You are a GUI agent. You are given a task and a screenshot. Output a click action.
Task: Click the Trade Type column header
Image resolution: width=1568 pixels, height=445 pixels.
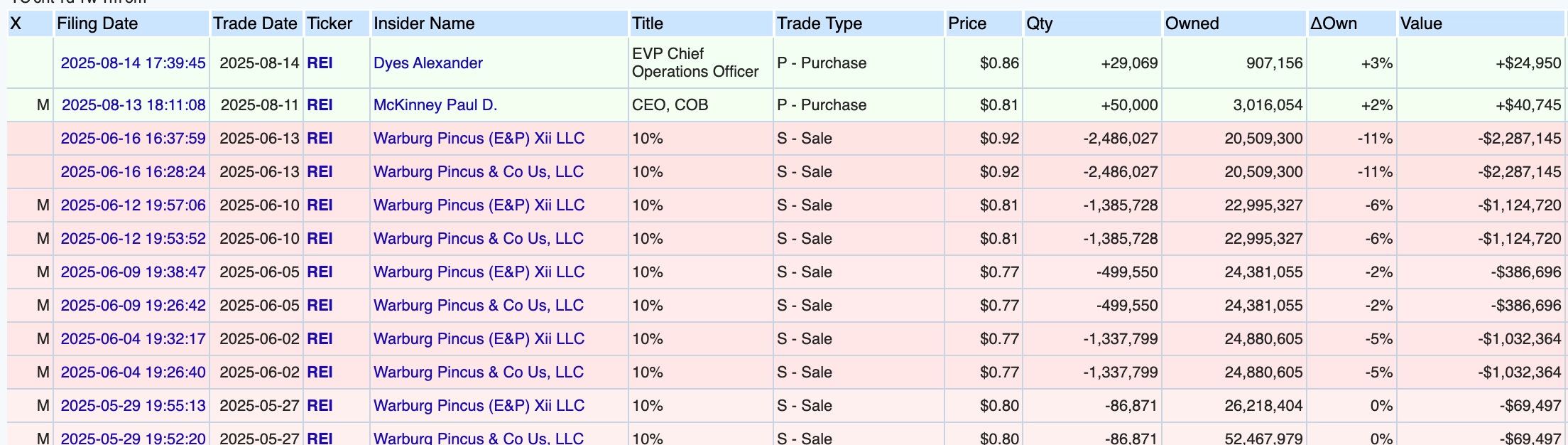click(820, 23)
